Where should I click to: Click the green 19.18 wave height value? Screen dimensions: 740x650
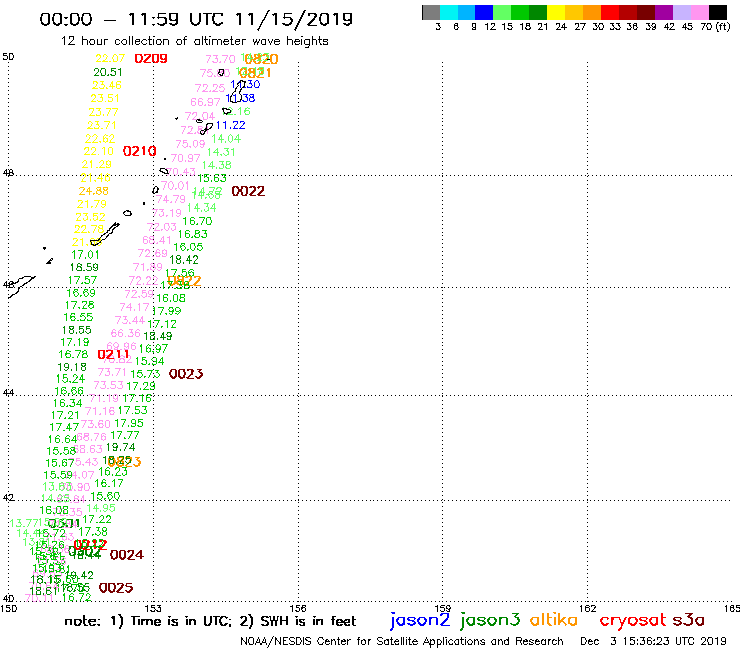(72, 367)
